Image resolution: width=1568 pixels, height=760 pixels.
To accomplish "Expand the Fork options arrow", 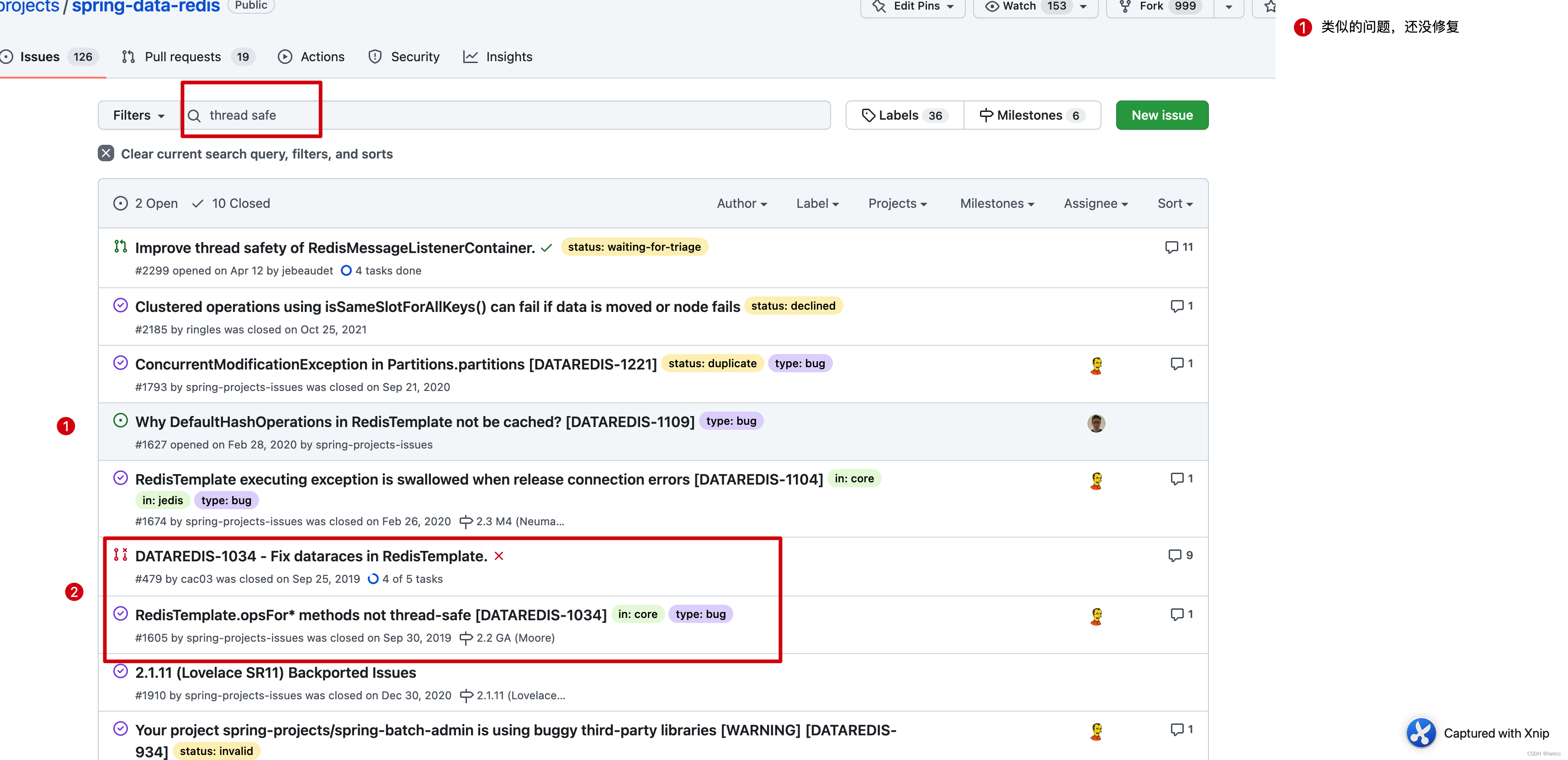I will (1229, 7).
